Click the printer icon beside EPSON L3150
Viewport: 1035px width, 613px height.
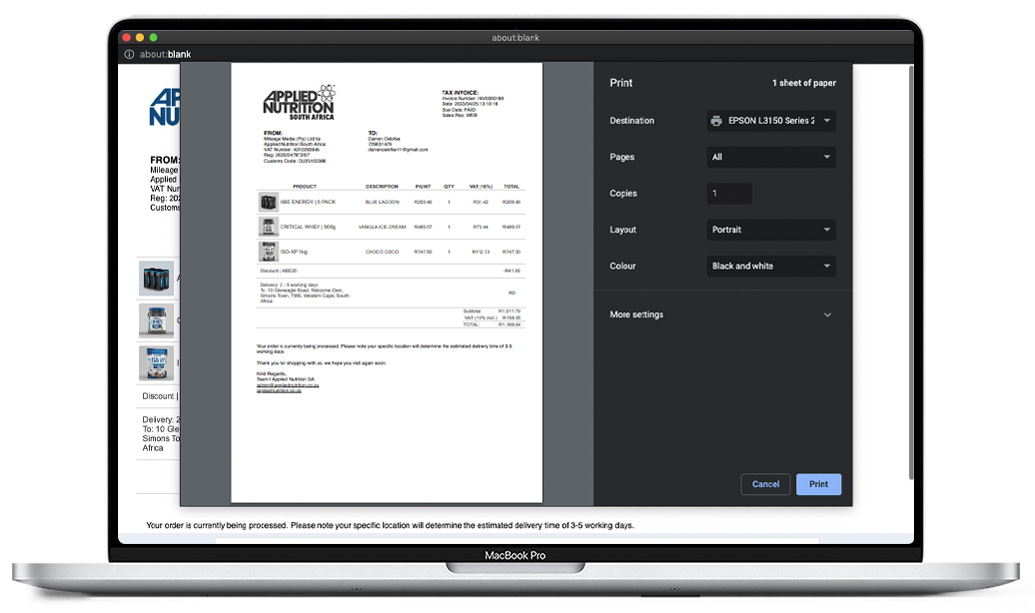click(716, 121)
